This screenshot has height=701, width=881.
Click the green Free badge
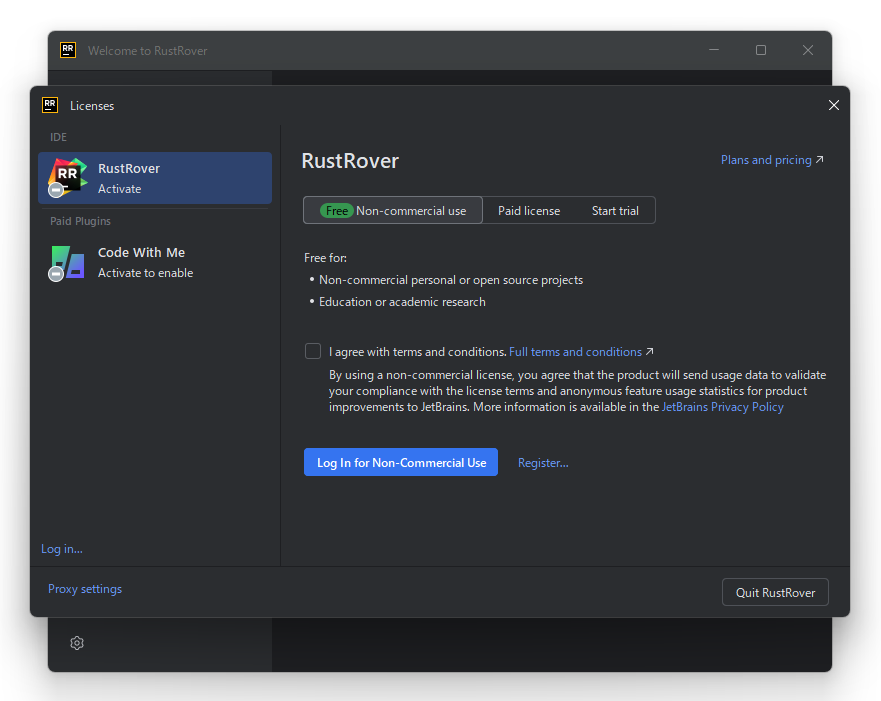(337, 211)
